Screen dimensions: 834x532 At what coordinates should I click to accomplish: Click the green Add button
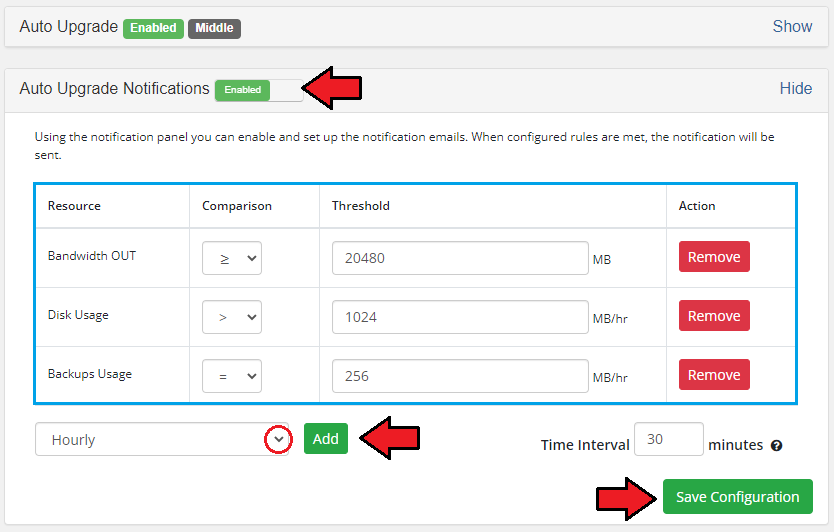(326, 439)
